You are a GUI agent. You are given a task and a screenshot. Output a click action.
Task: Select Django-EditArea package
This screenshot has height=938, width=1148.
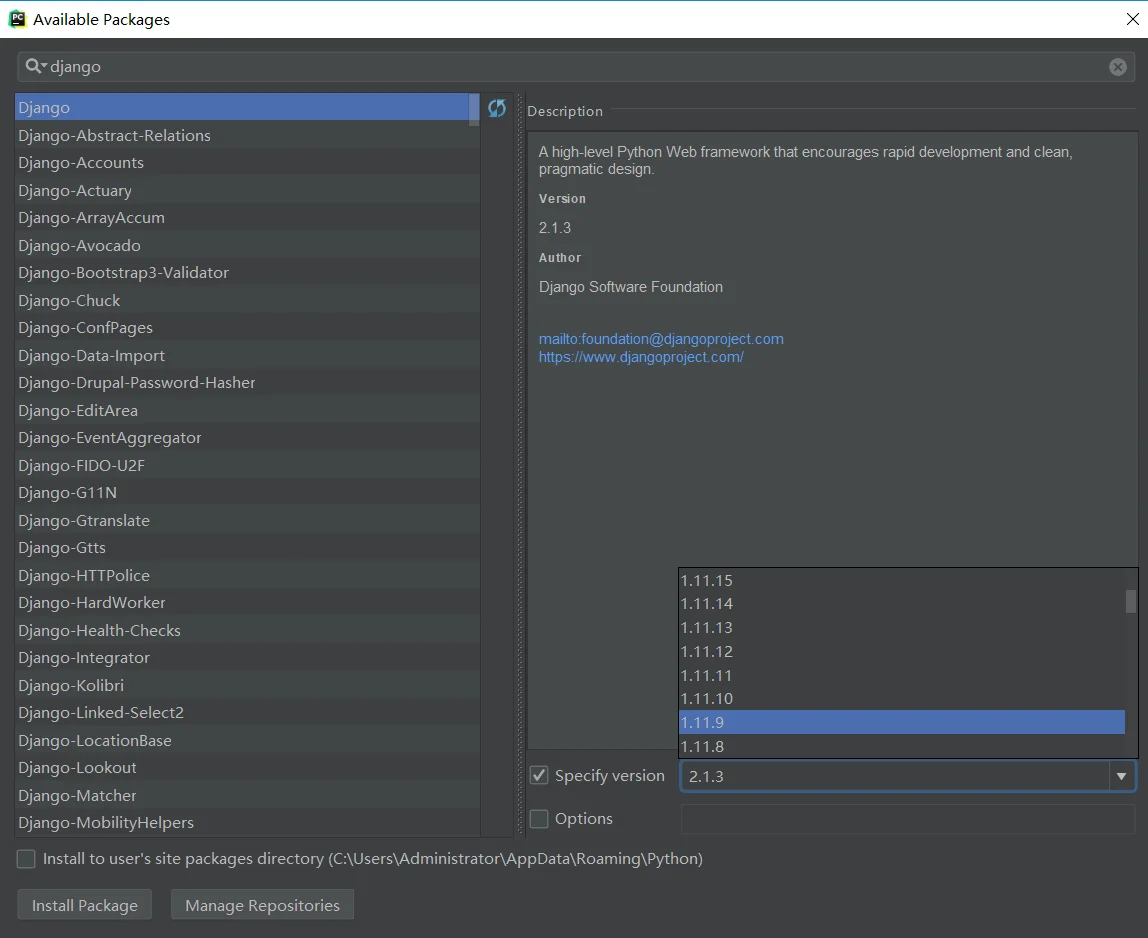pos(247,410)
